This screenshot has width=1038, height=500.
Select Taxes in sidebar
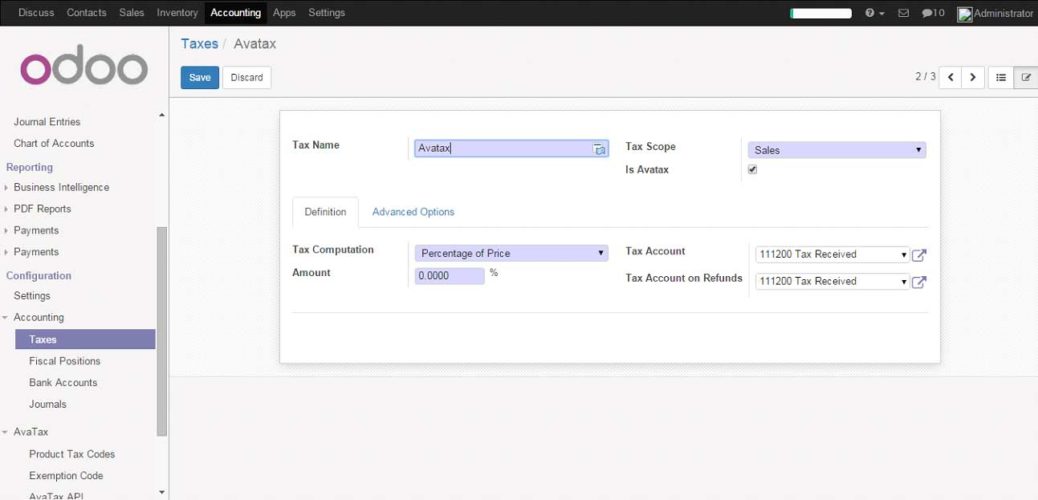pyautogui.click(x=85, y=340)
